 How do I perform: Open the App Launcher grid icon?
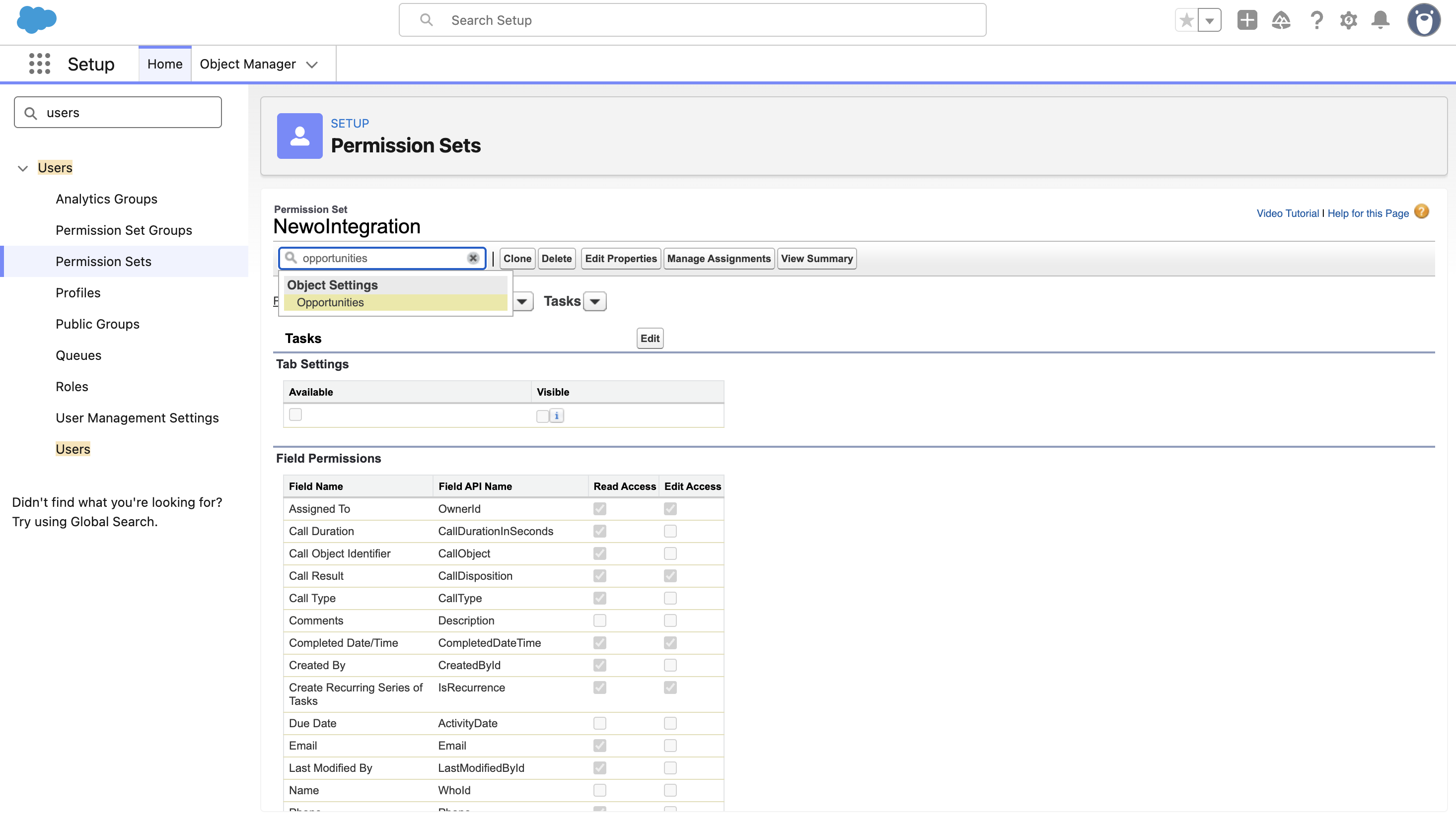(40, 64)
